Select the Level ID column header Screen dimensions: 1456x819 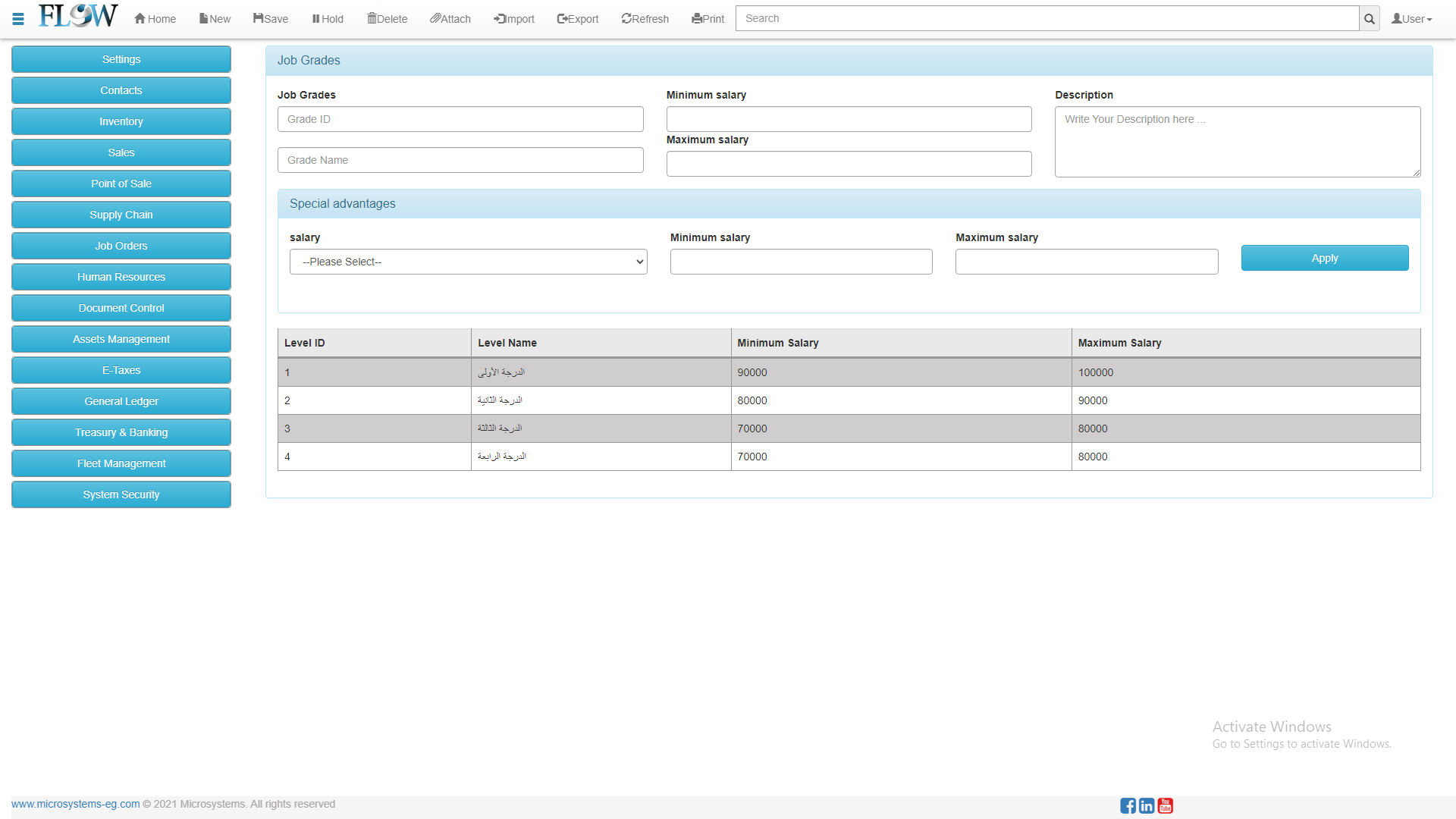375,343
